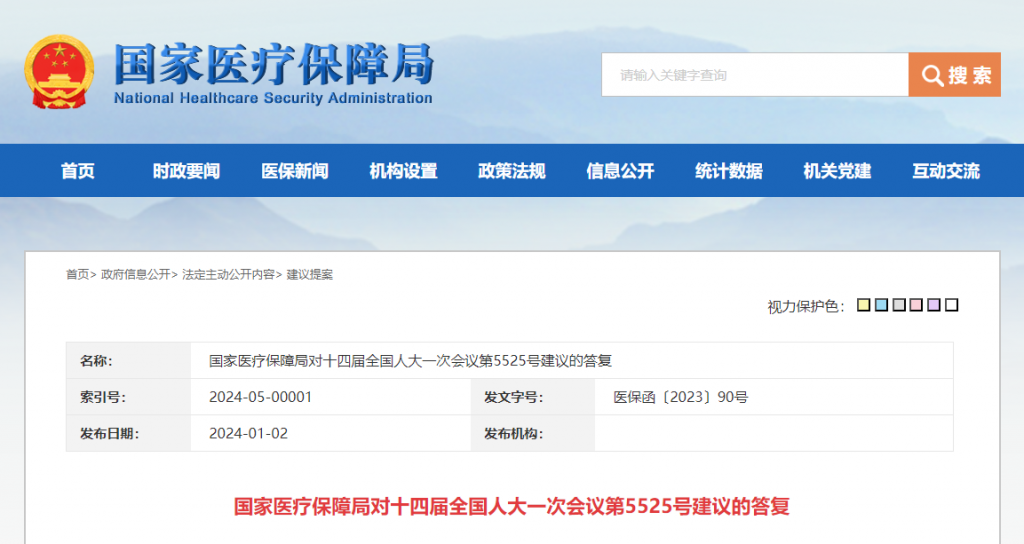Open the 互动交流 menu item

[946, 171]
